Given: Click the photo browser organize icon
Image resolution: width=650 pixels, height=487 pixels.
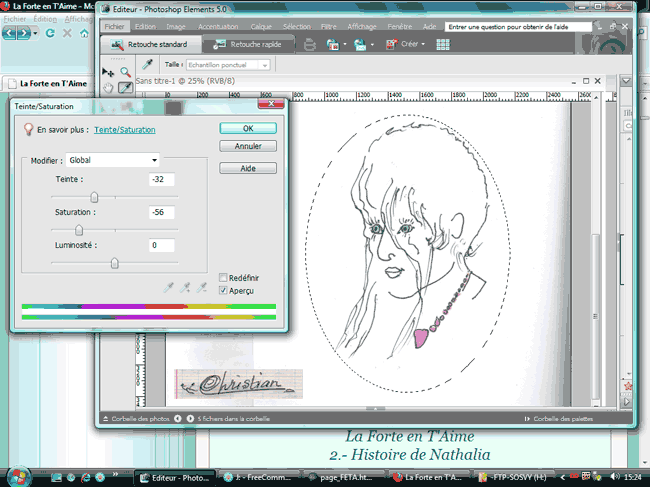Looking at the screenshot, I should [333, 44].
